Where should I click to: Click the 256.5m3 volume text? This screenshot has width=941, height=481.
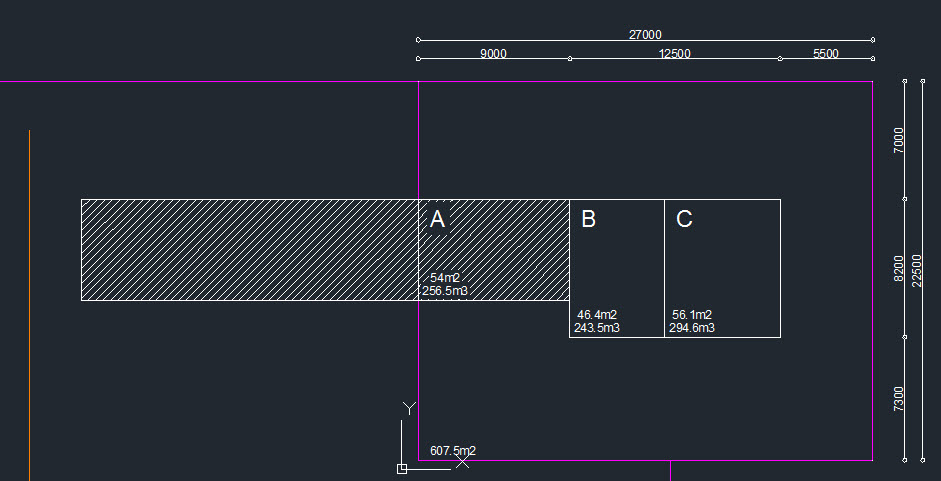coord(445,291)
